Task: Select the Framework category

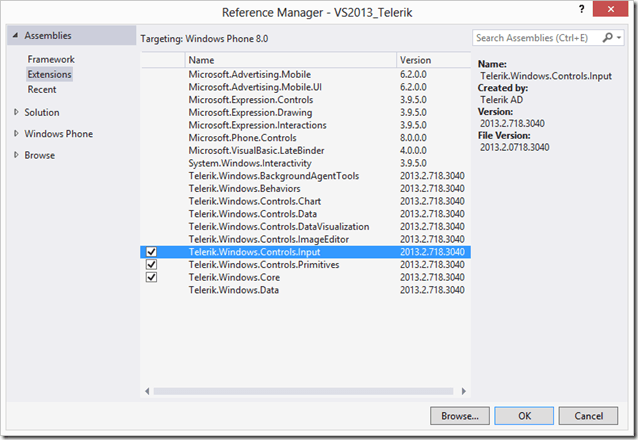Action: click(51, 59)
